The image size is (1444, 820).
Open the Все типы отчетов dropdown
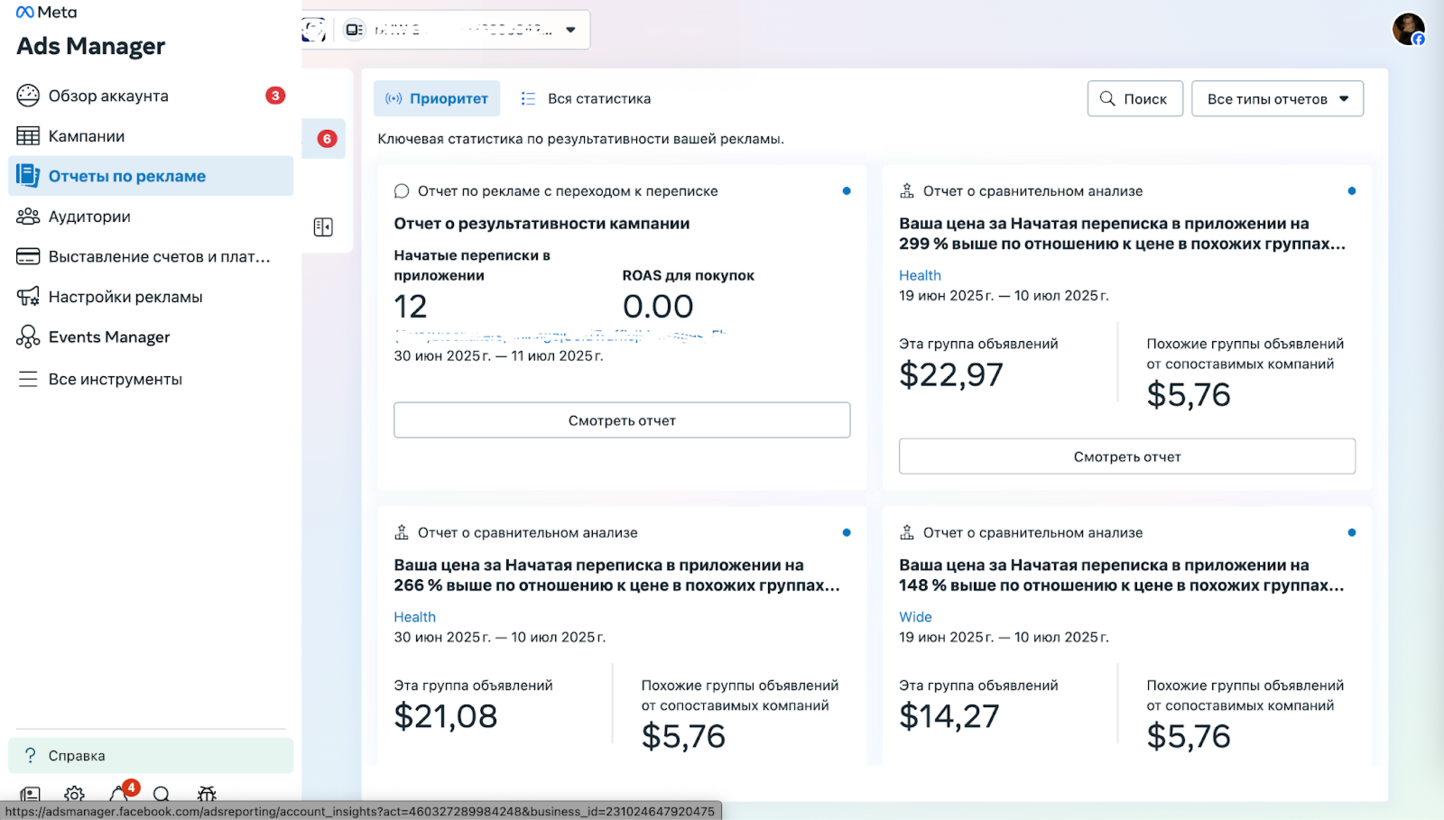(x=1277, y=98)
